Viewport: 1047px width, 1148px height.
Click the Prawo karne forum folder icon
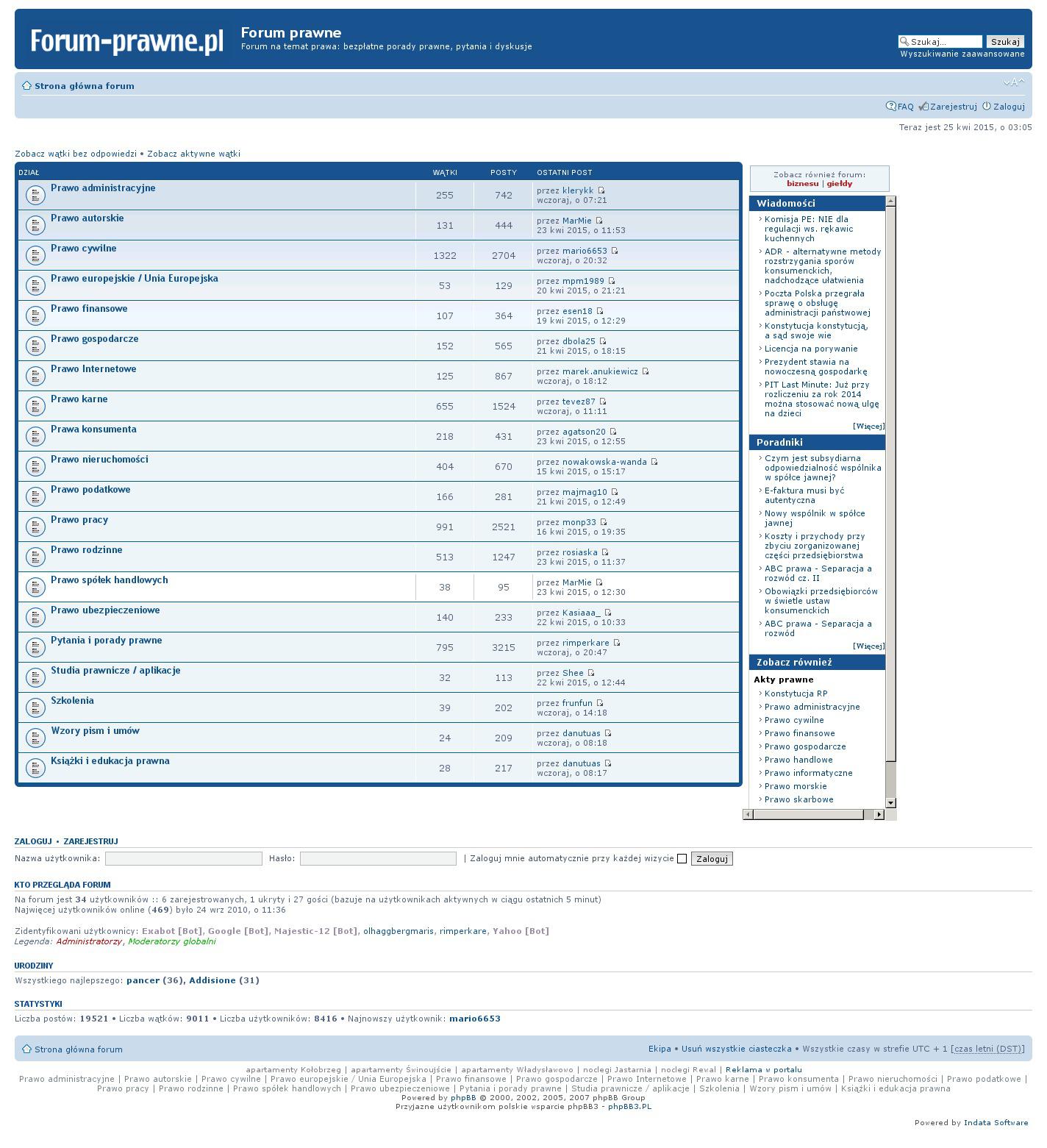(x=35, y=406)
